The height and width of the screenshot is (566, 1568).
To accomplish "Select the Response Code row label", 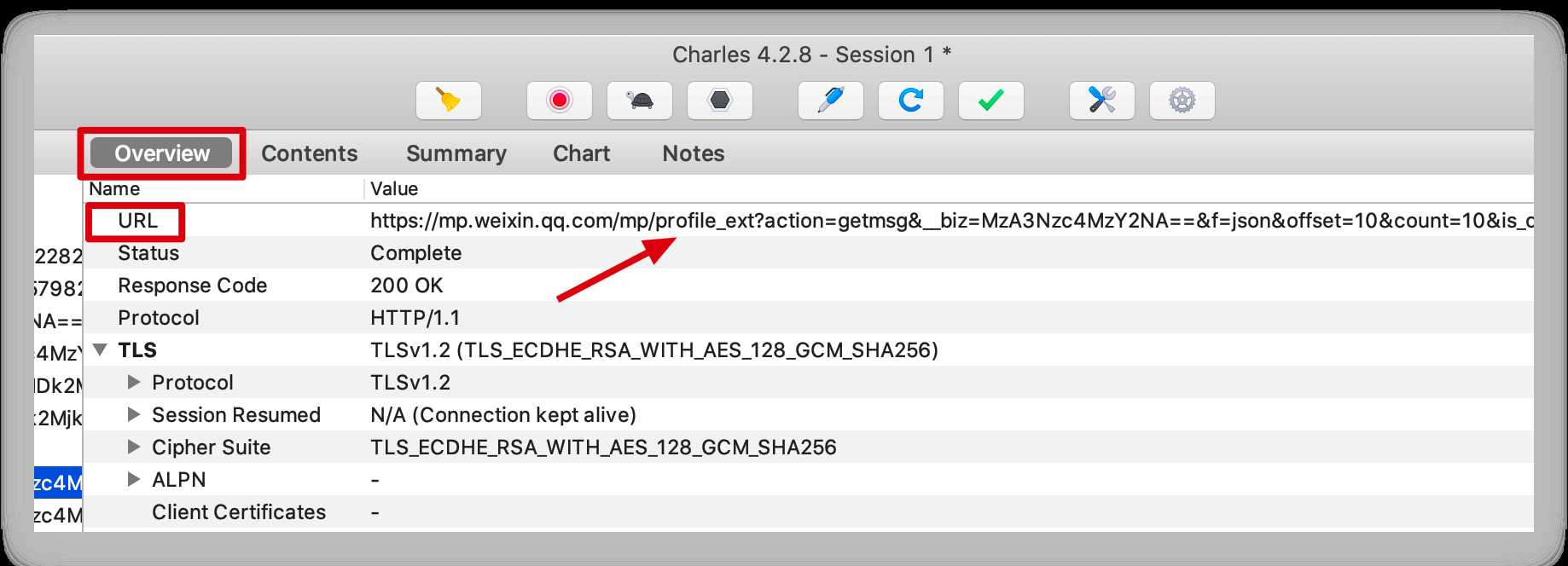I will tap(193, 286).
